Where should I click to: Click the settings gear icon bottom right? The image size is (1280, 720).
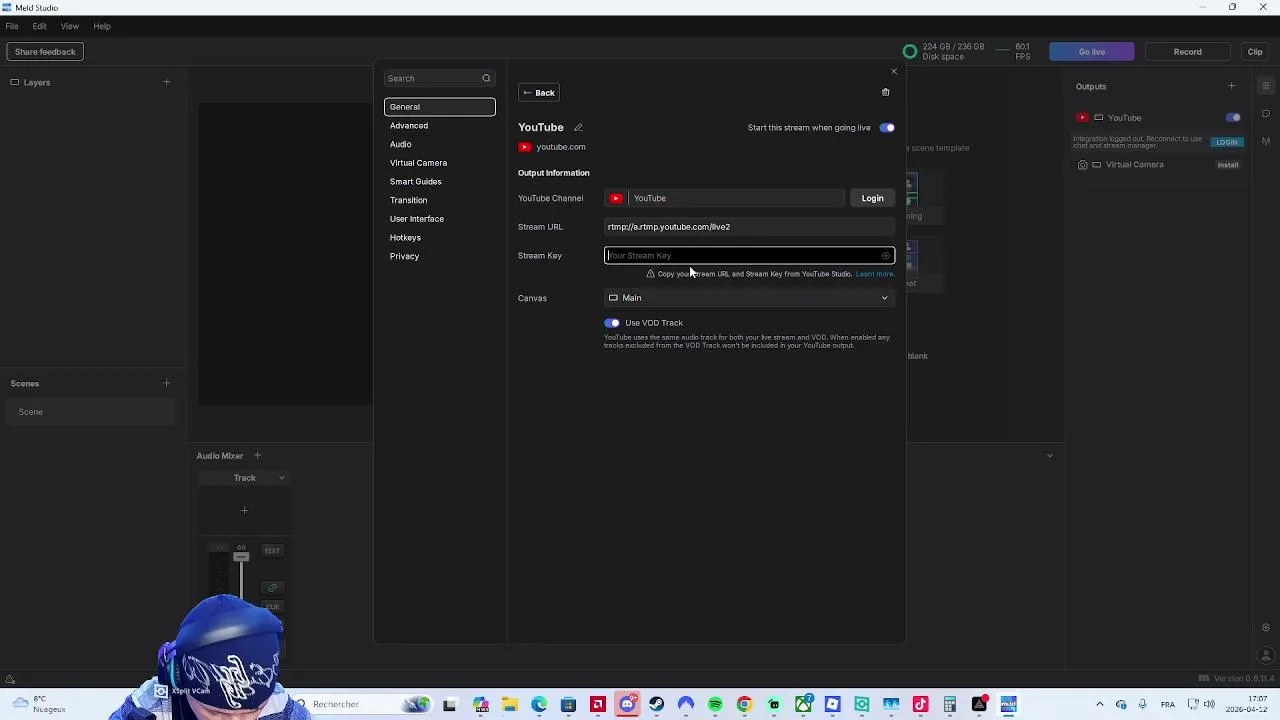pos(1266,628)
